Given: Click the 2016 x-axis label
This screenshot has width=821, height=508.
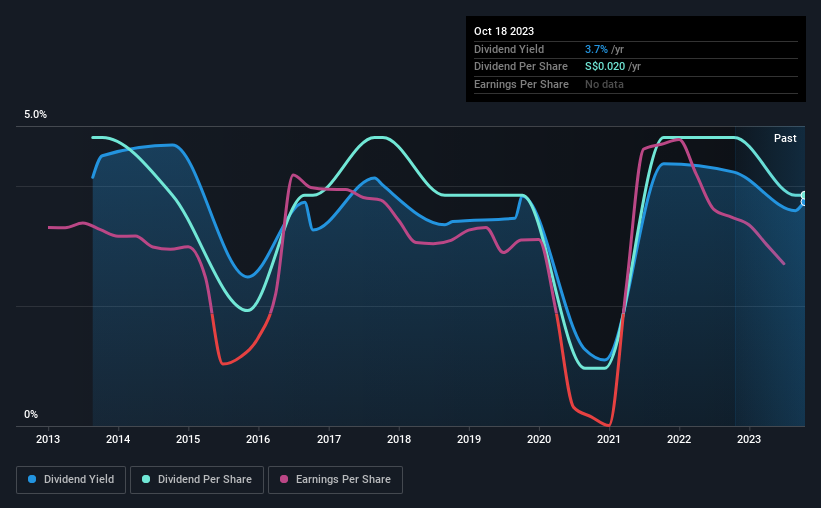Looking at the screenshot, I should (258, 439).
